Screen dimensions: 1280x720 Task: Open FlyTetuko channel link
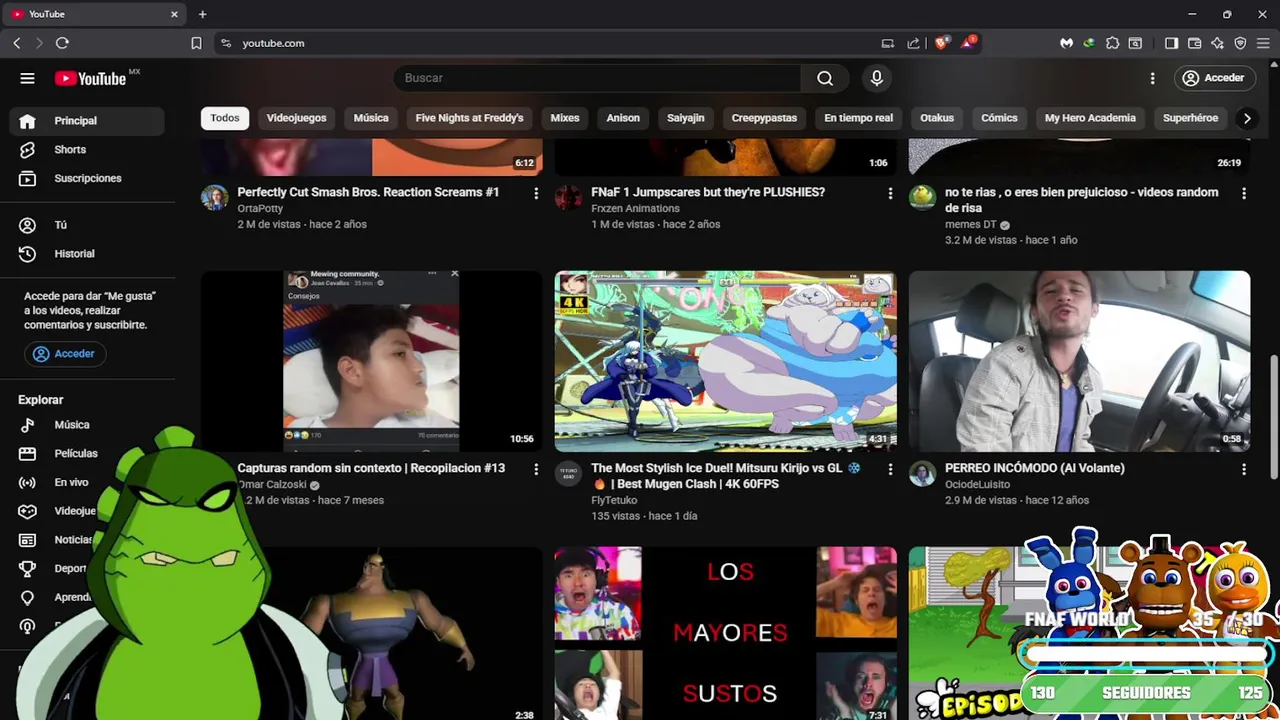click(614, 500)
